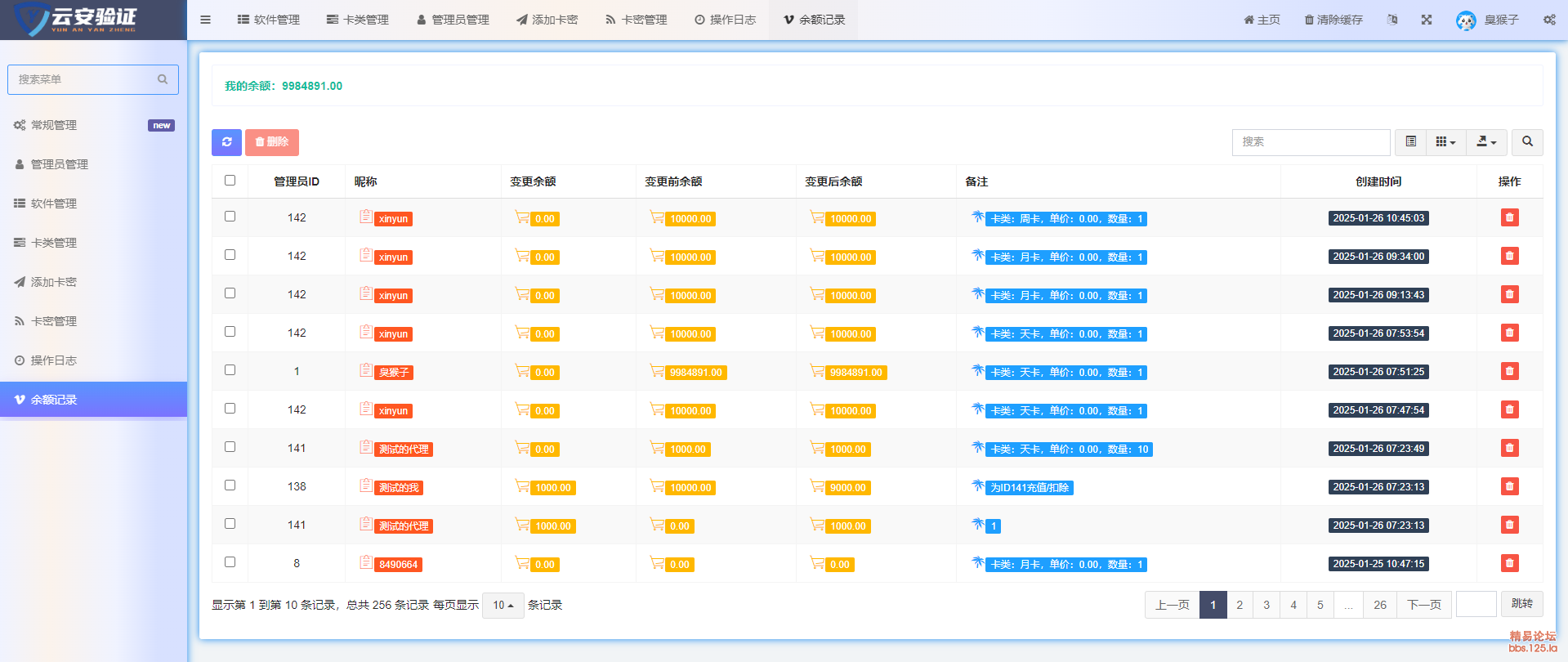Open the language translation icon
This screenshot has width=1568, height=662.
point(1392,20)
